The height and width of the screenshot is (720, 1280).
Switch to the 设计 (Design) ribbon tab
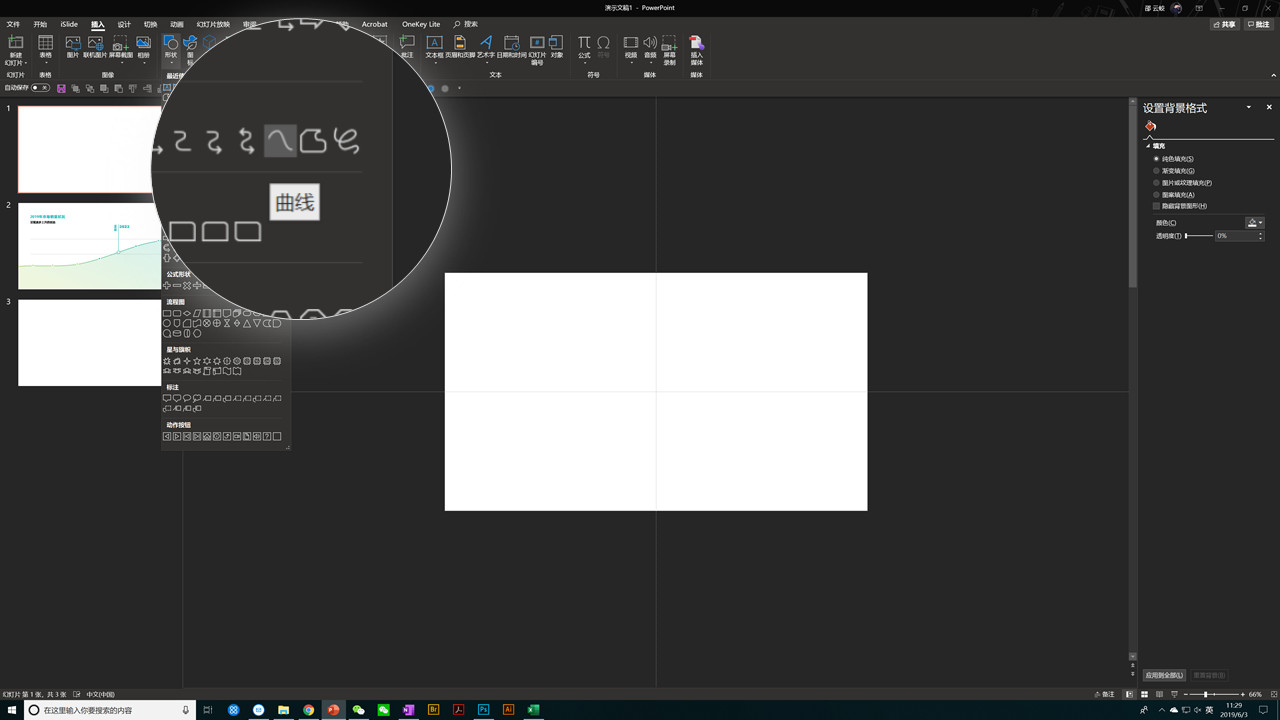click(x=124, y=24)
